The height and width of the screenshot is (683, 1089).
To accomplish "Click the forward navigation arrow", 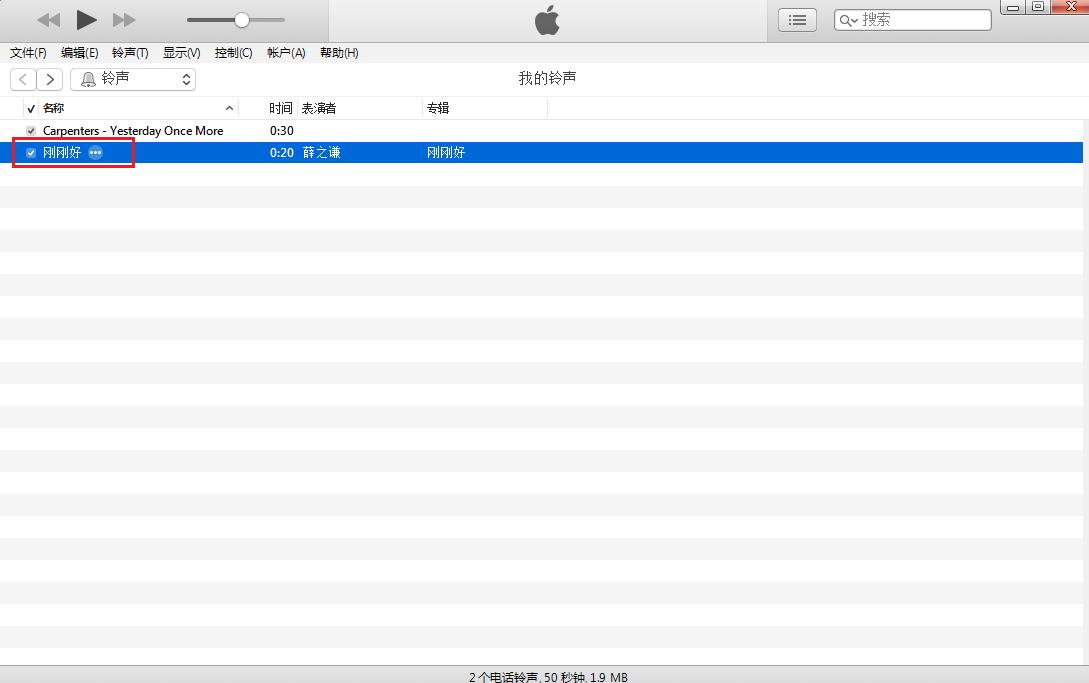I will [x=49, y=79].
